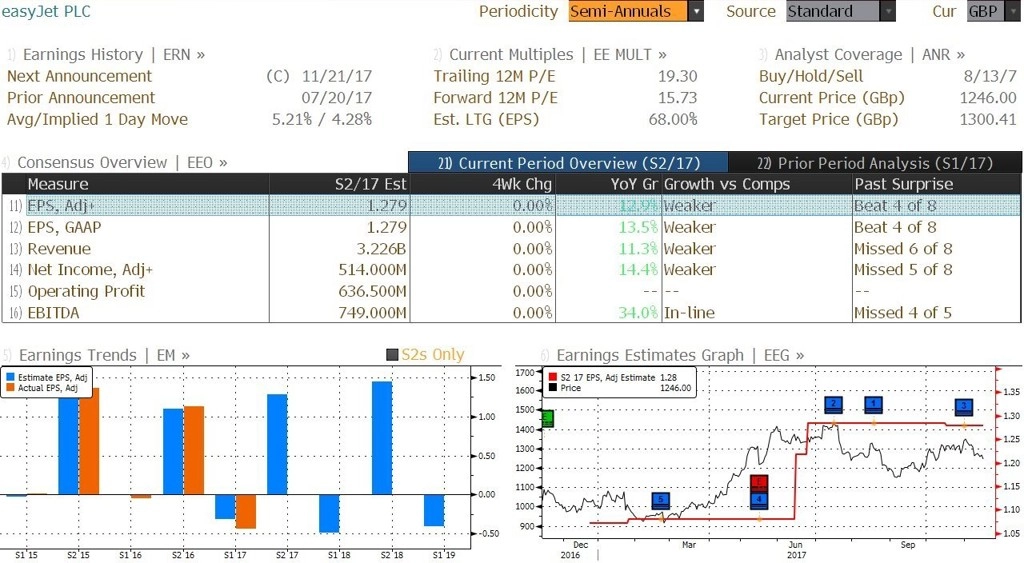Select the EPS, Adj+ row
This screenshot has height=563, width=1024.
click(511, 206)
